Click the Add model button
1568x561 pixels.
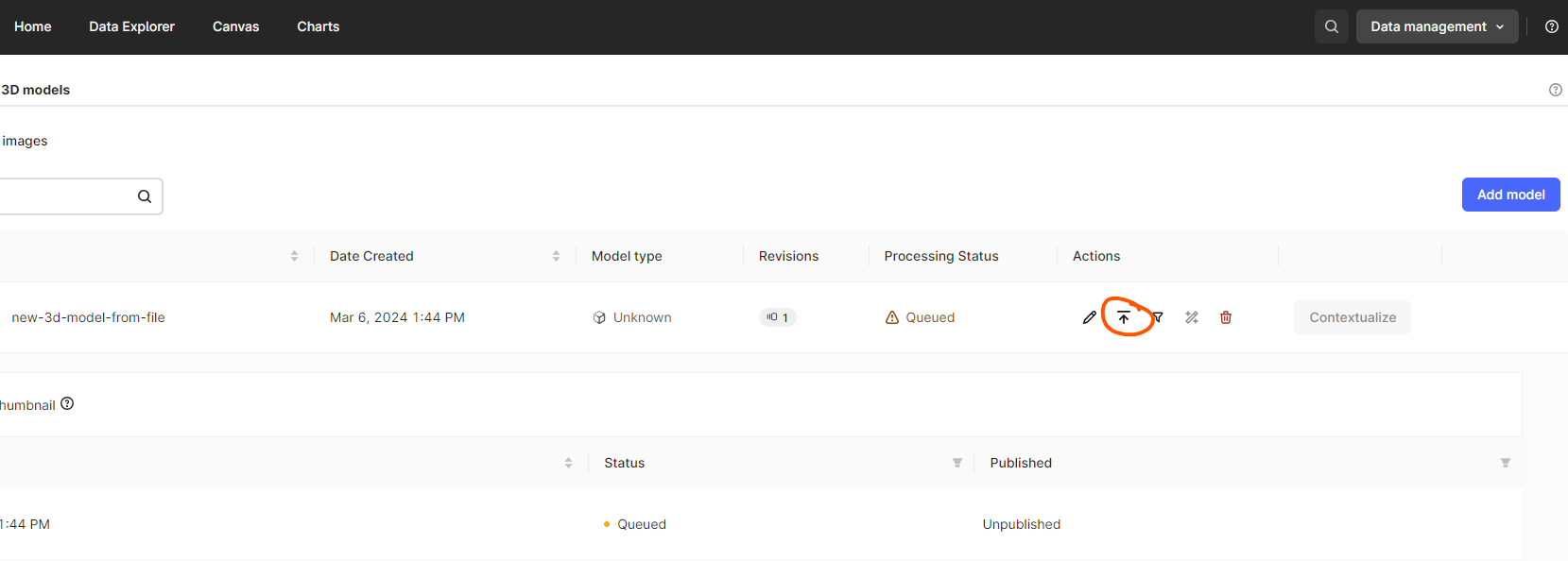tap(1511, 195)
